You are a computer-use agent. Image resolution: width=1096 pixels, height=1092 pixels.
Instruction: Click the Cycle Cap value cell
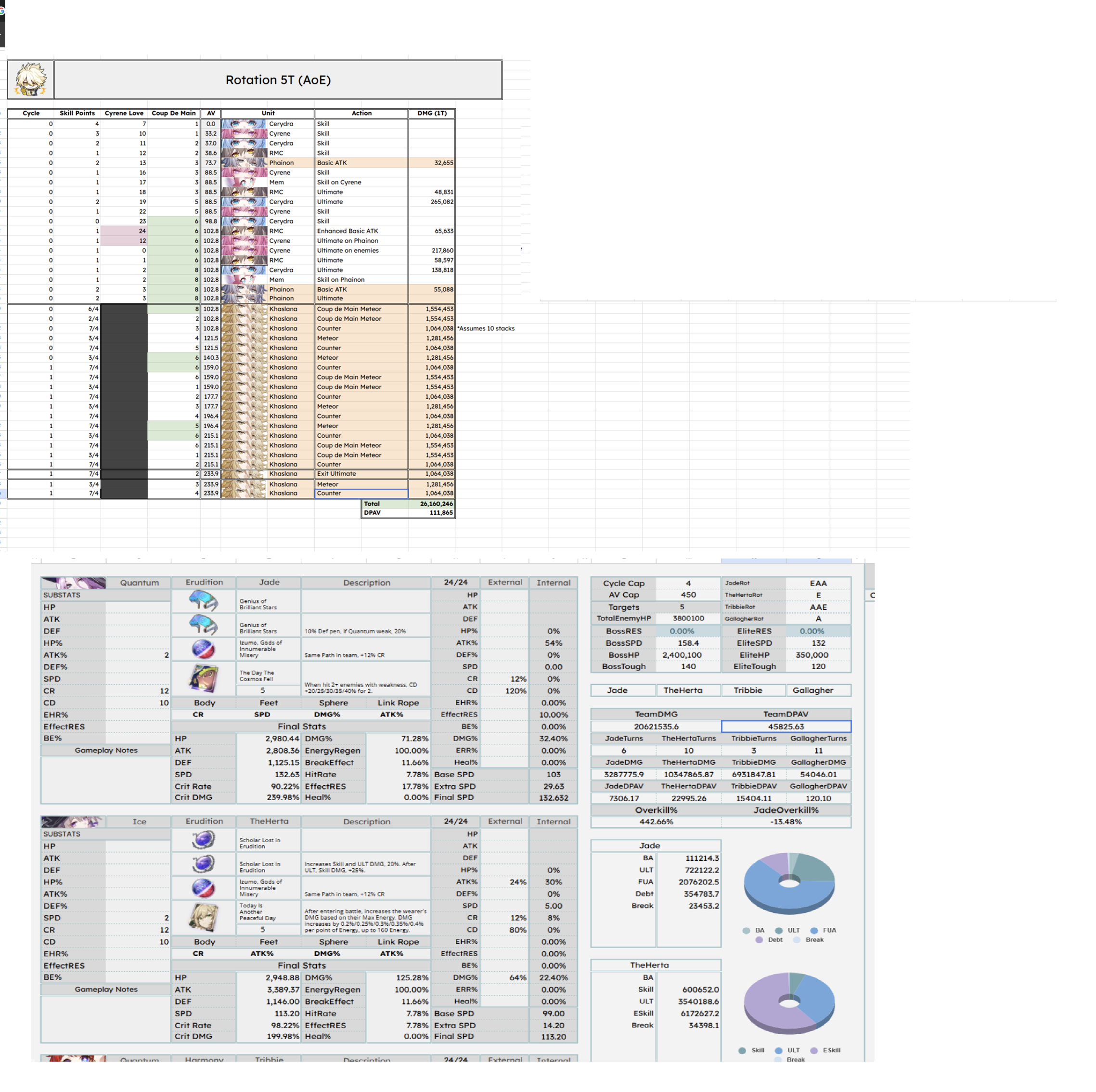(x=688, y=583)
